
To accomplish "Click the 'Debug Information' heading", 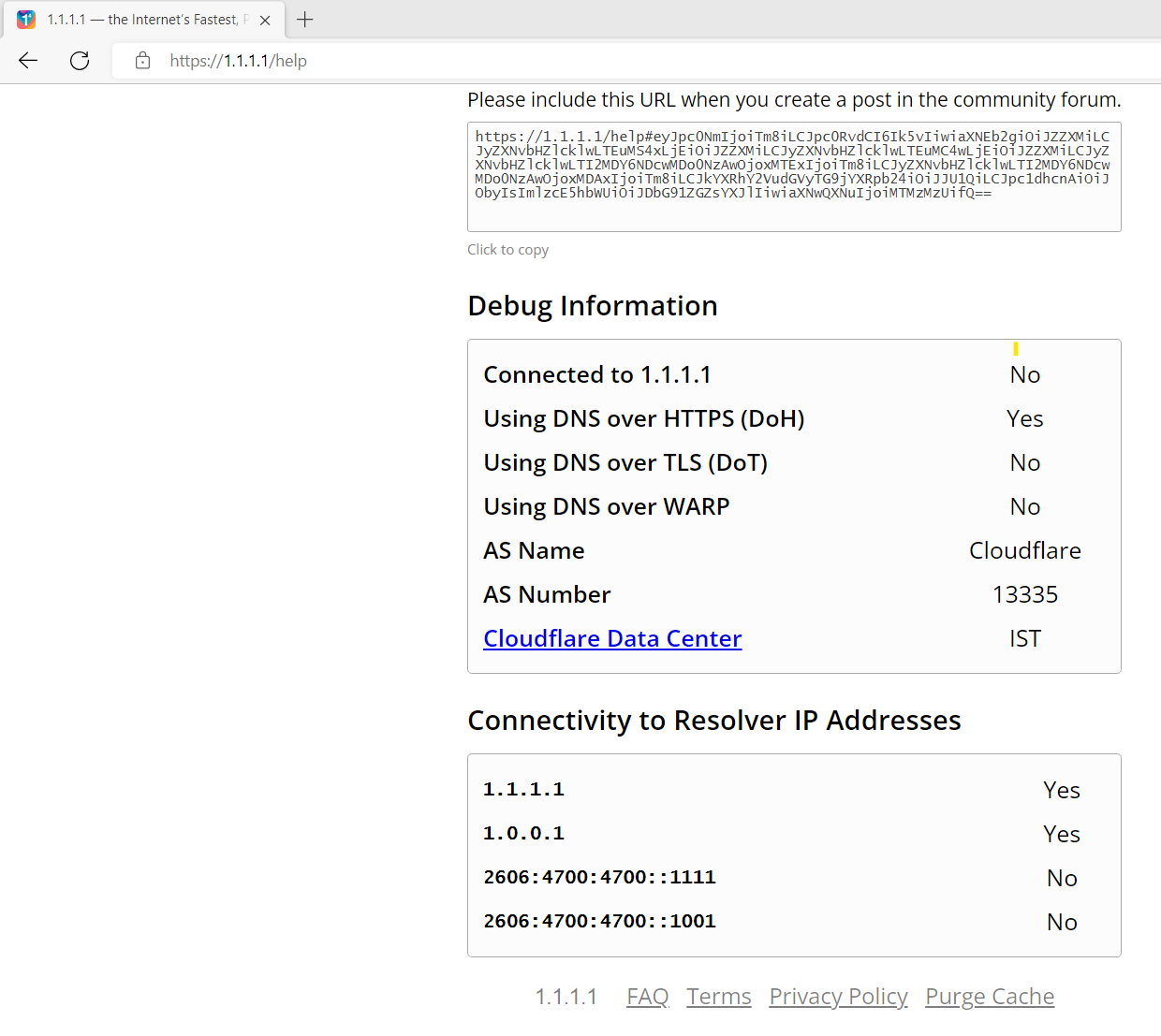I will click(593, 306).
